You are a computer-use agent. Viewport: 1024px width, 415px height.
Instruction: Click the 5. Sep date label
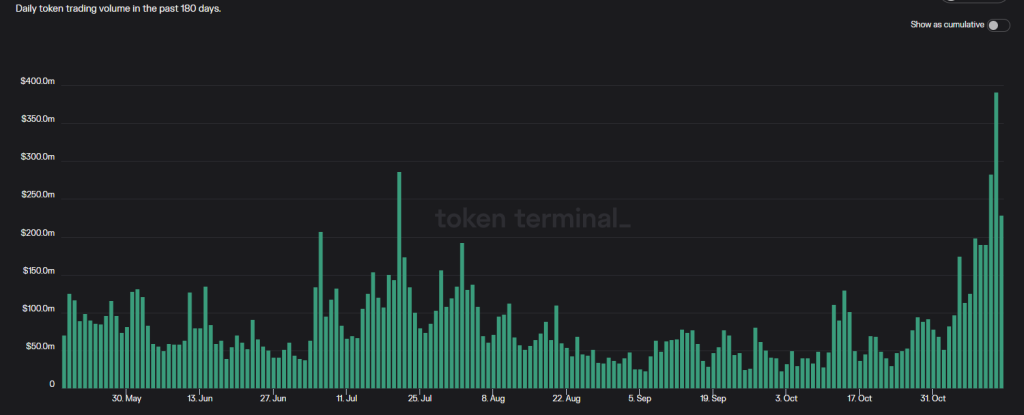click(x=639, y=398)
